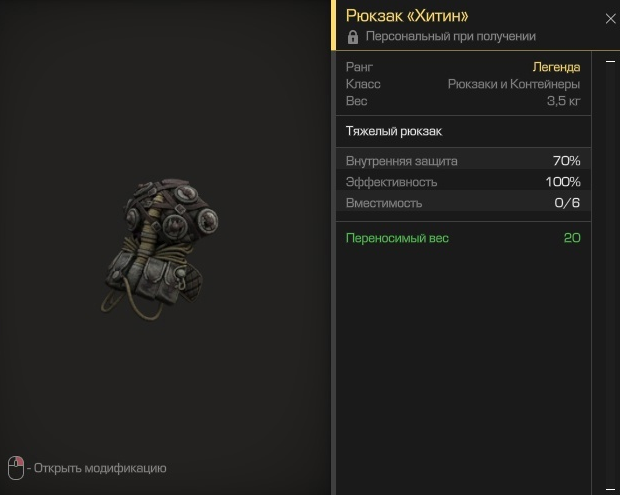This screenshot has width=620, height=495.
Task: Select the Хитин backpack 3D model
Action: pos(159,249)
